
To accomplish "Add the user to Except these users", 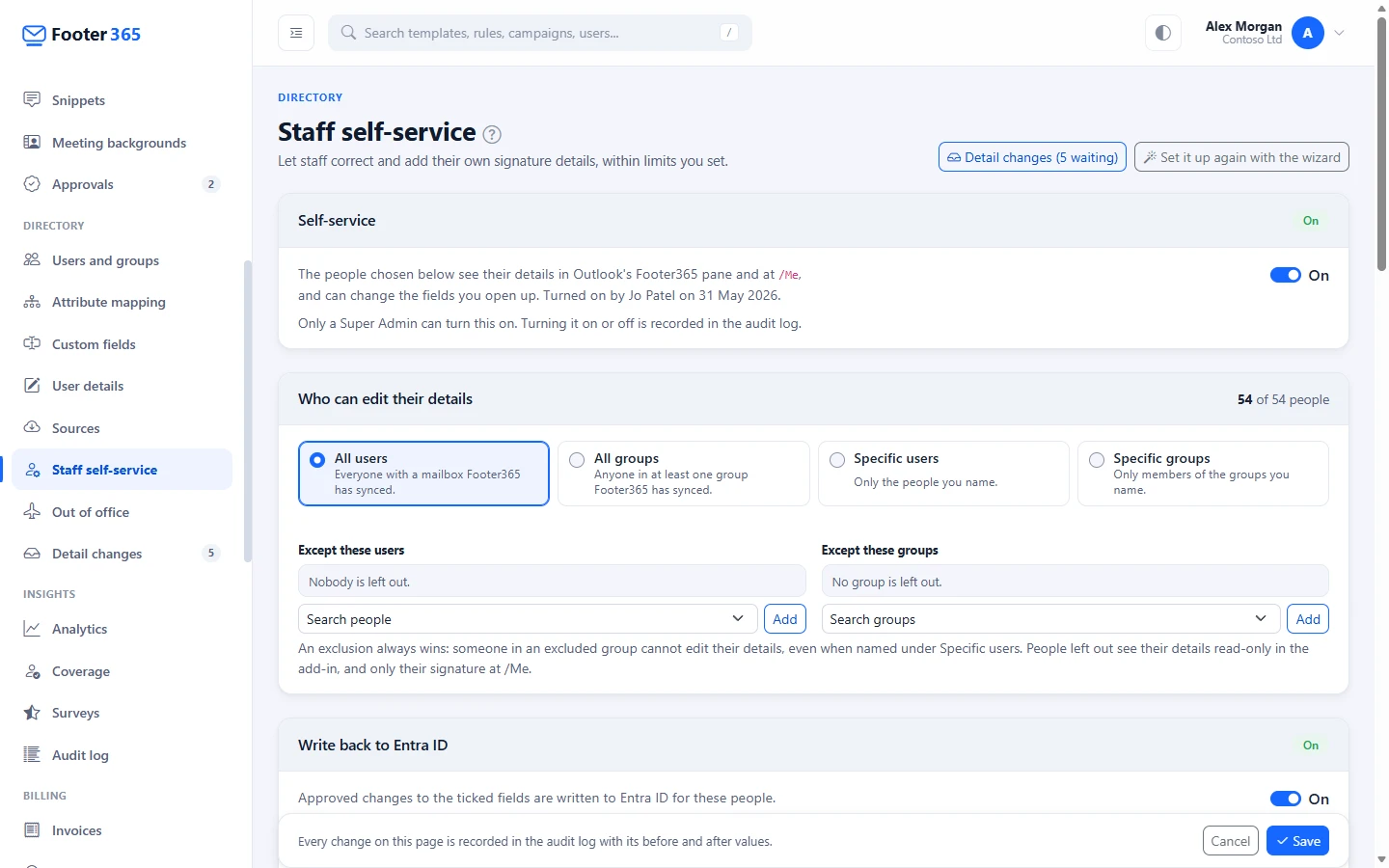I will (785, 619).
